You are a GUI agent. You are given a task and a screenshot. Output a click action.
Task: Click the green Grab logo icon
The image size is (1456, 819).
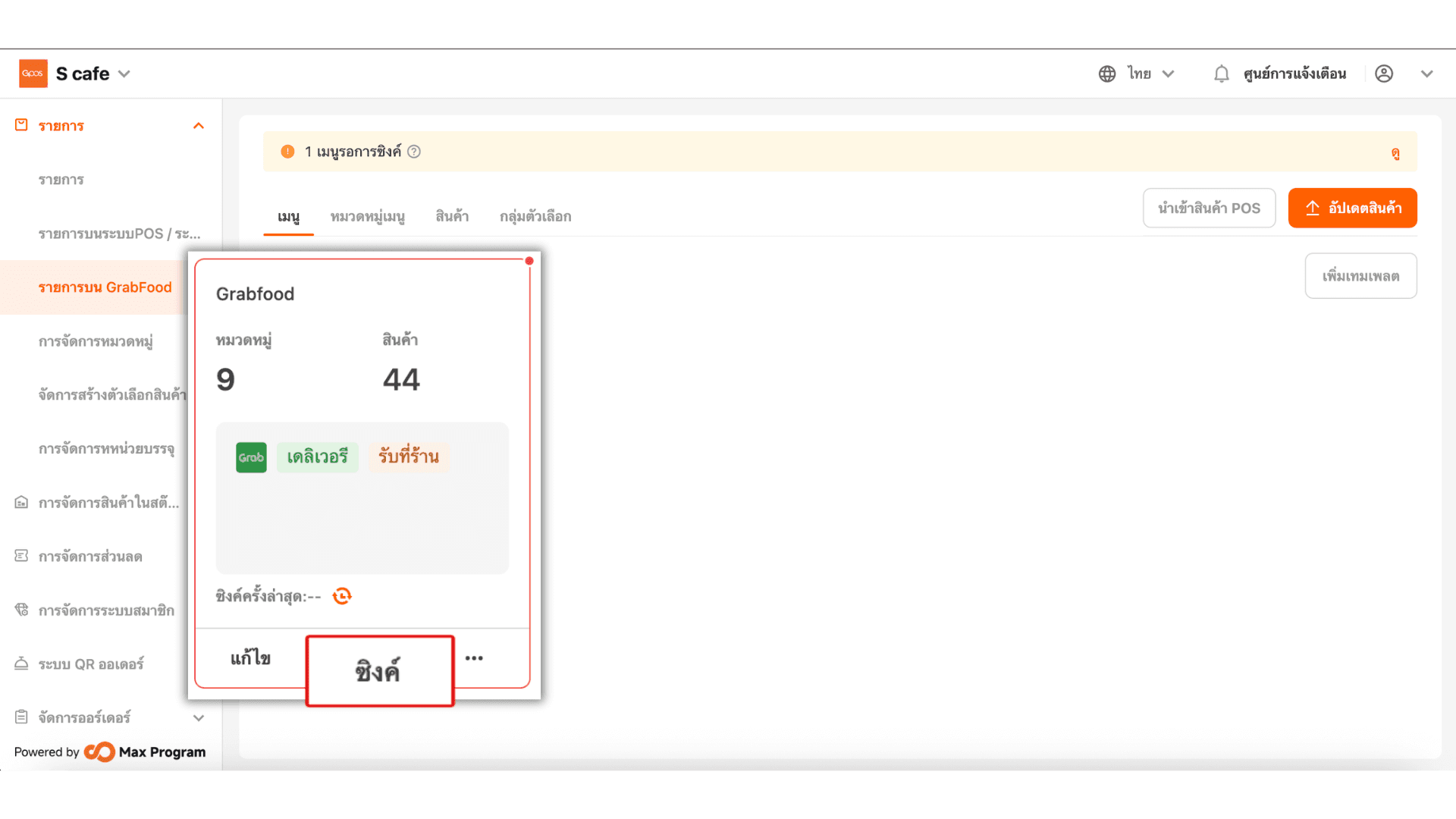coord(251,457)
